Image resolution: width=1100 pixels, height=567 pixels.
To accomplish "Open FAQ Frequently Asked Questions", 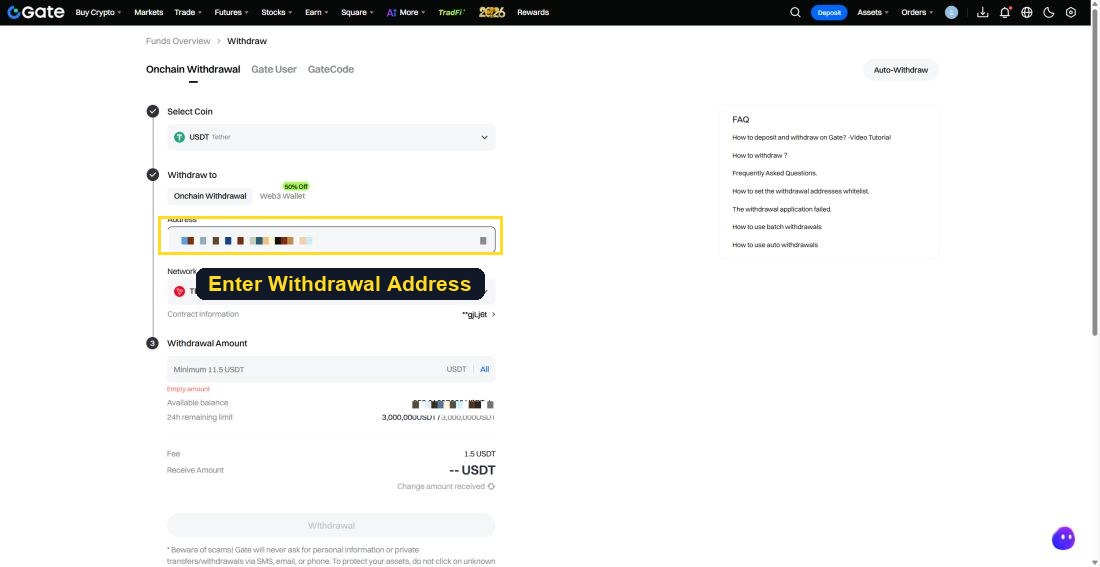I will click(x=774, y=173).
